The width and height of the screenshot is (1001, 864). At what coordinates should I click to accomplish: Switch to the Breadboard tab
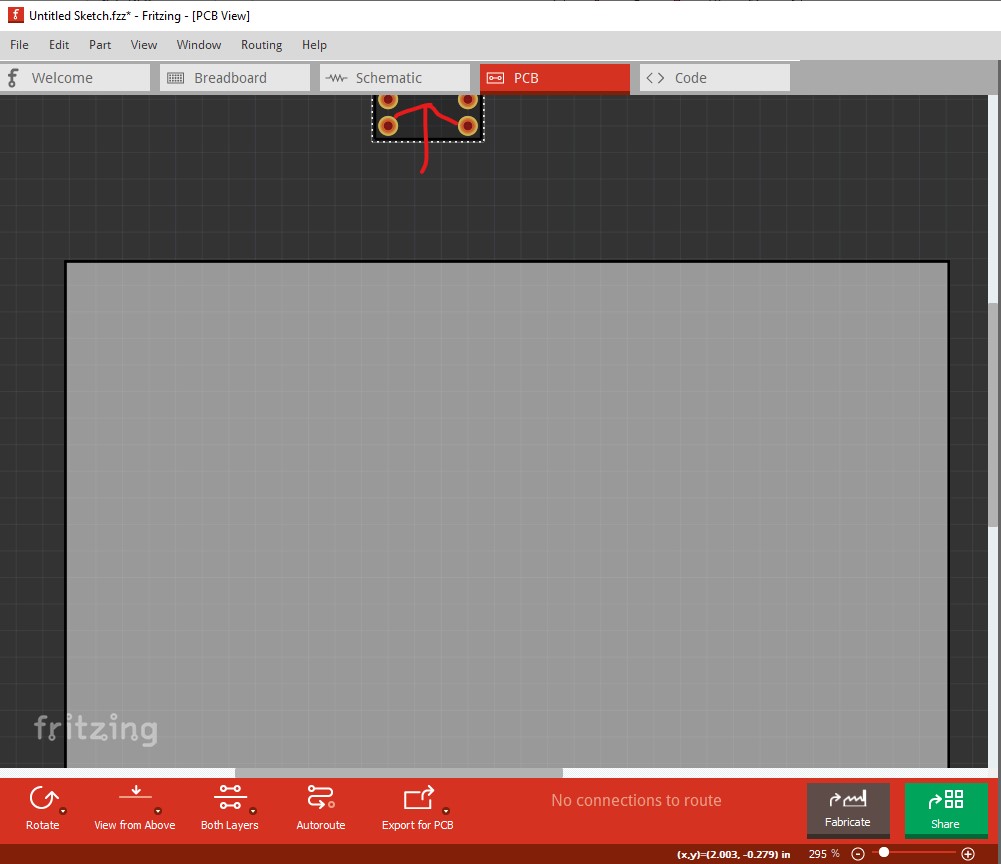(x=234, y=77)
